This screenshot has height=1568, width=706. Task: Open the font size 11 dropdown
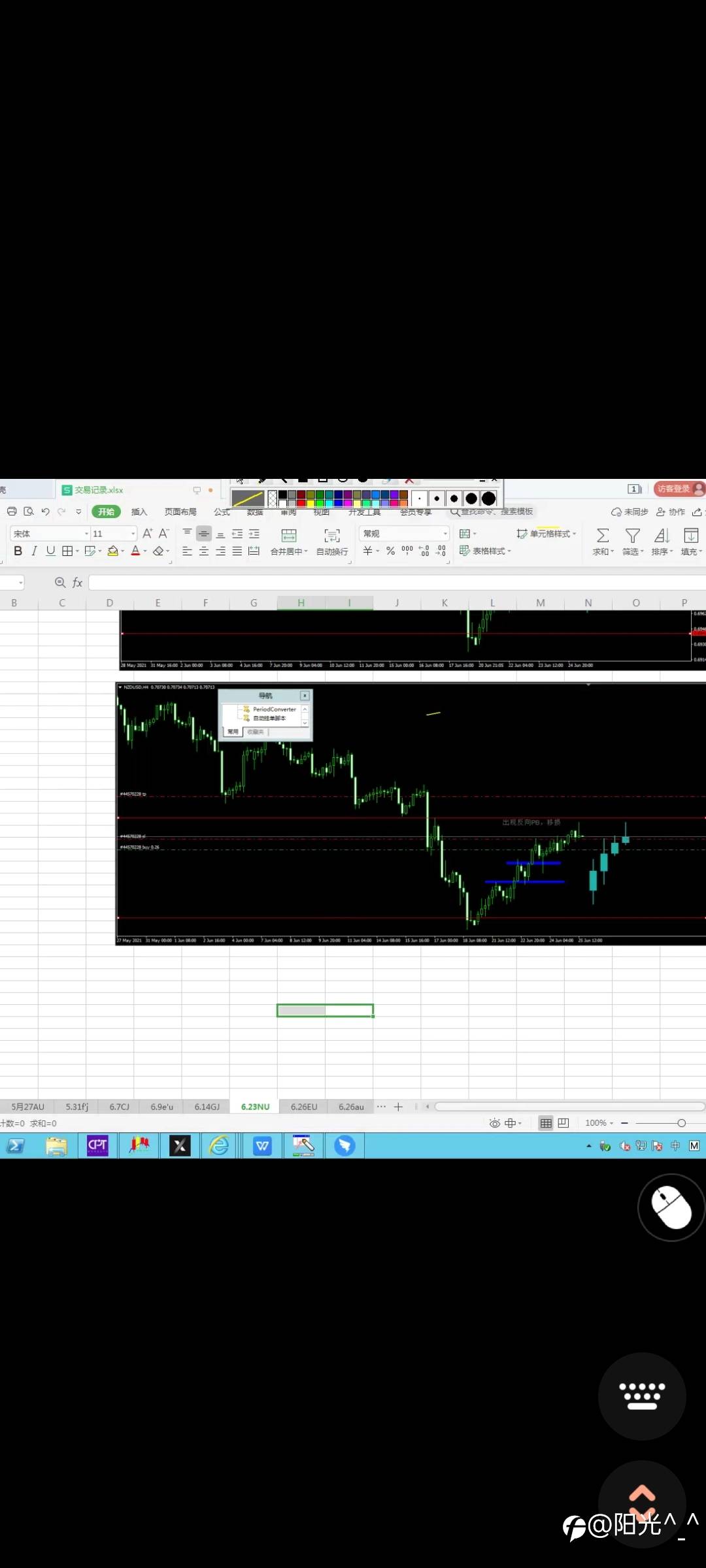pyautogui.click(x=133, y=534)
